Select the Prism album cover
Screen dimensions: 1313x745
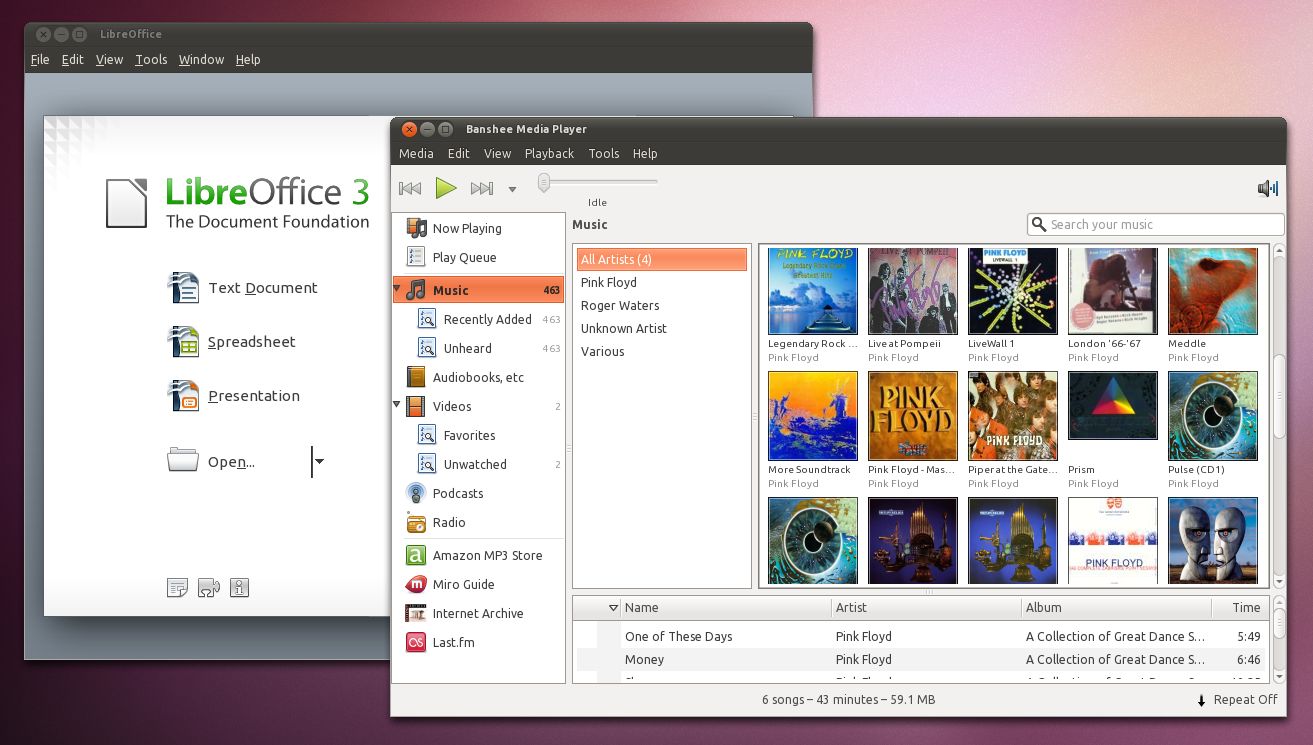tap(1113, 406)
